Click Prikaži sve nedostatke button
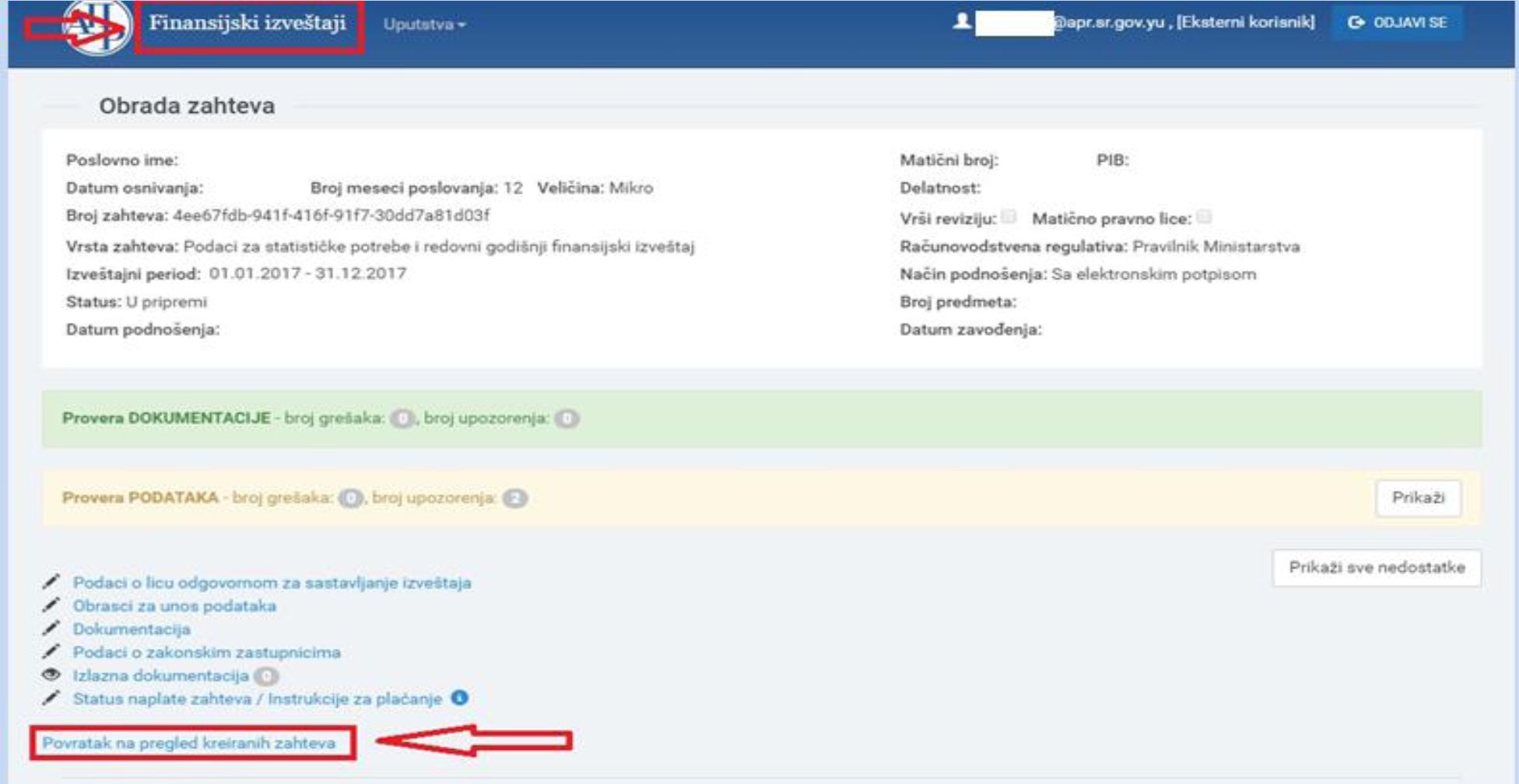The width and height of the screenshot is (1519, 784). pos(1377,568)
